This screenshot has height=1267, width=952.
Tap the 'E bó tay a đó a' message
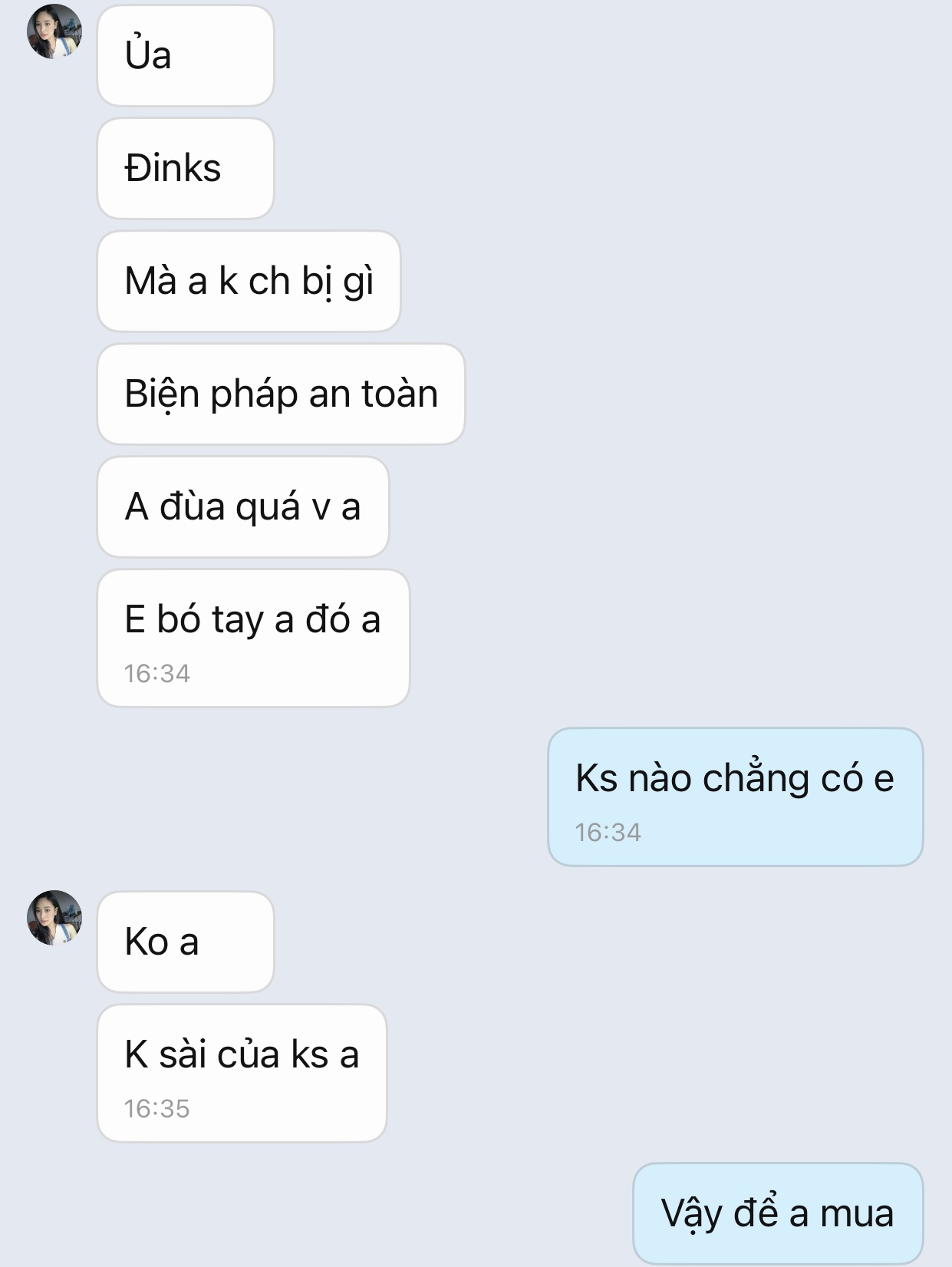(x=253, y=638)
